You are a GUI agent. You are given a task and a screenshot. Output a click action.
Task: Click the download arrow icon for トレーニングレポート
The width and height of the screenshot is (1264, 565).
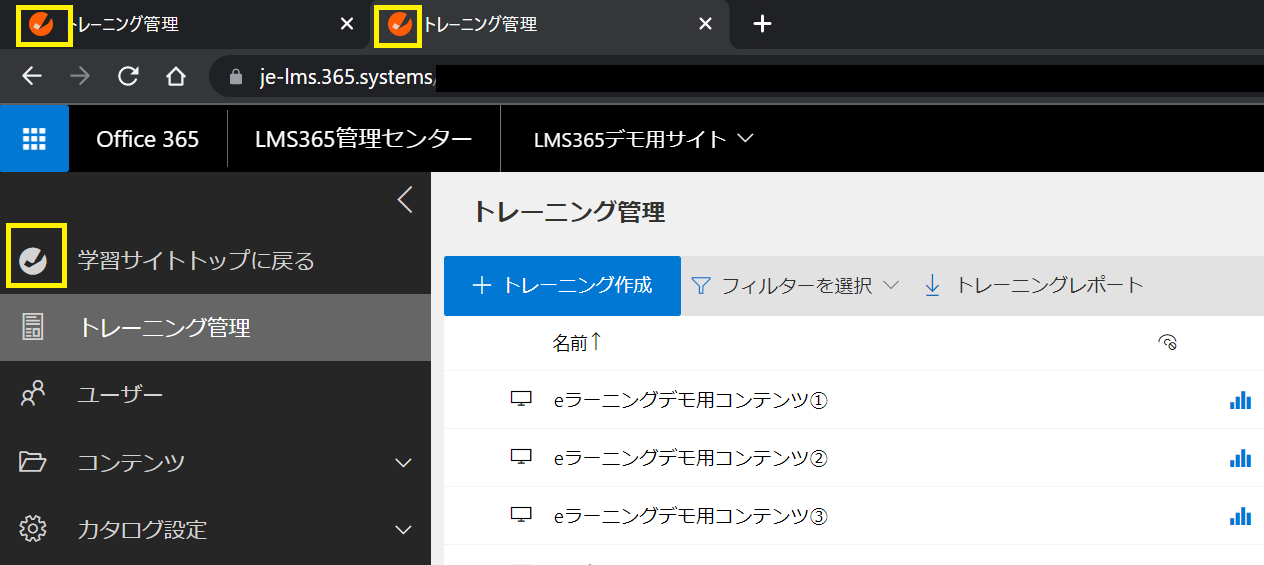pyautogui.click(x=932, y=286)
